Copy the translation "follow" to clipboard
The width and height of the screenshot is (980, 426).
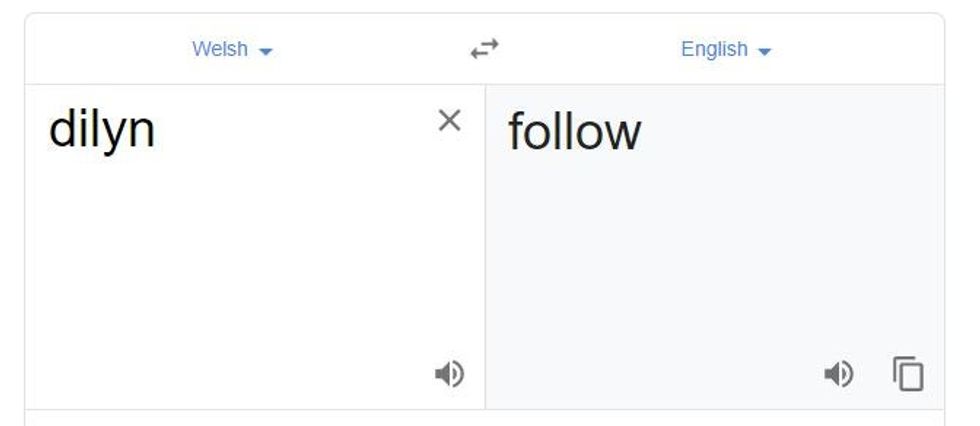[x=908, y=374]
